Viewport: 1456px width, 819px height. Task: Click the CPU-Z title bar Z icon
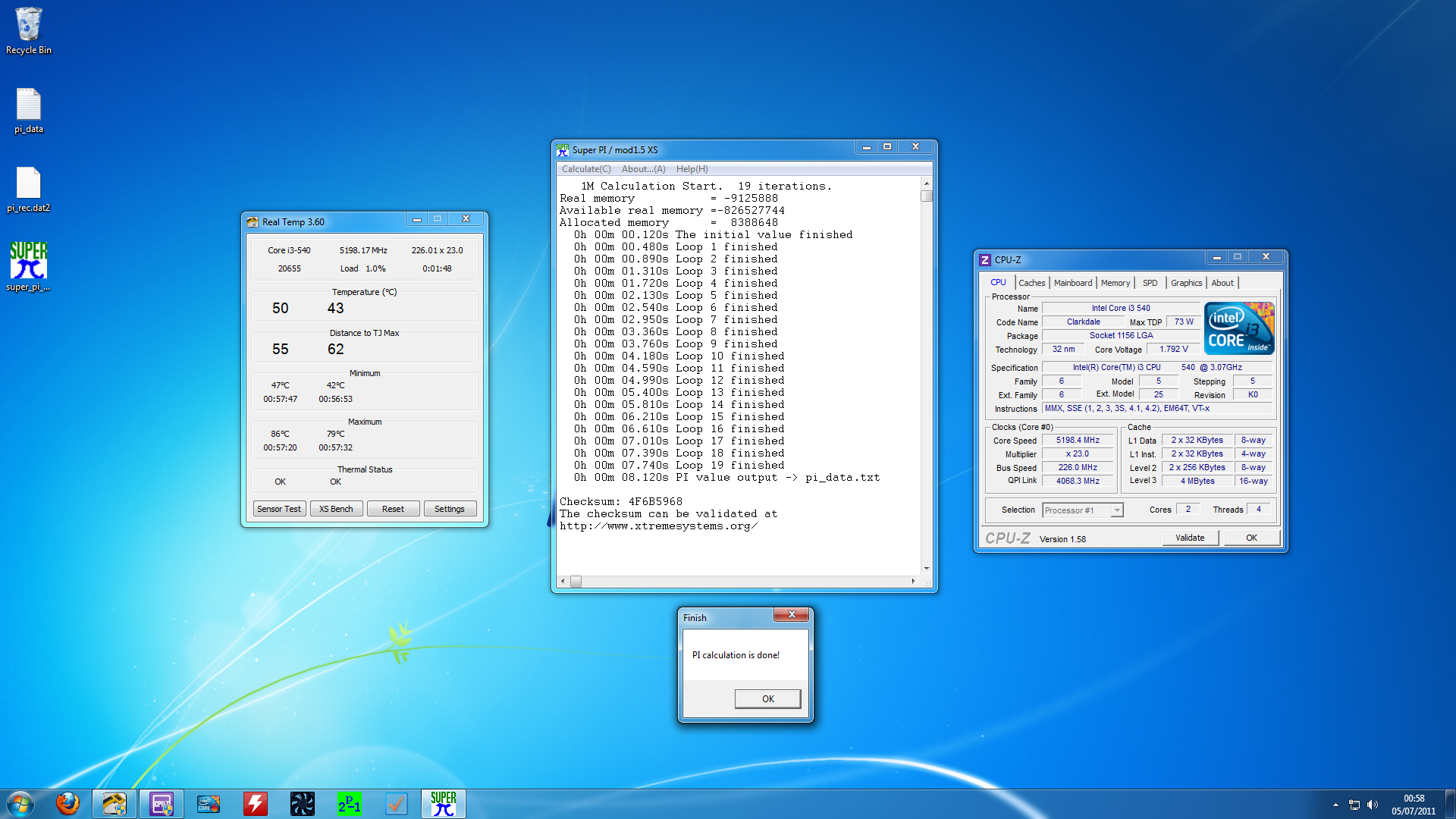click(x=985, y=260)
